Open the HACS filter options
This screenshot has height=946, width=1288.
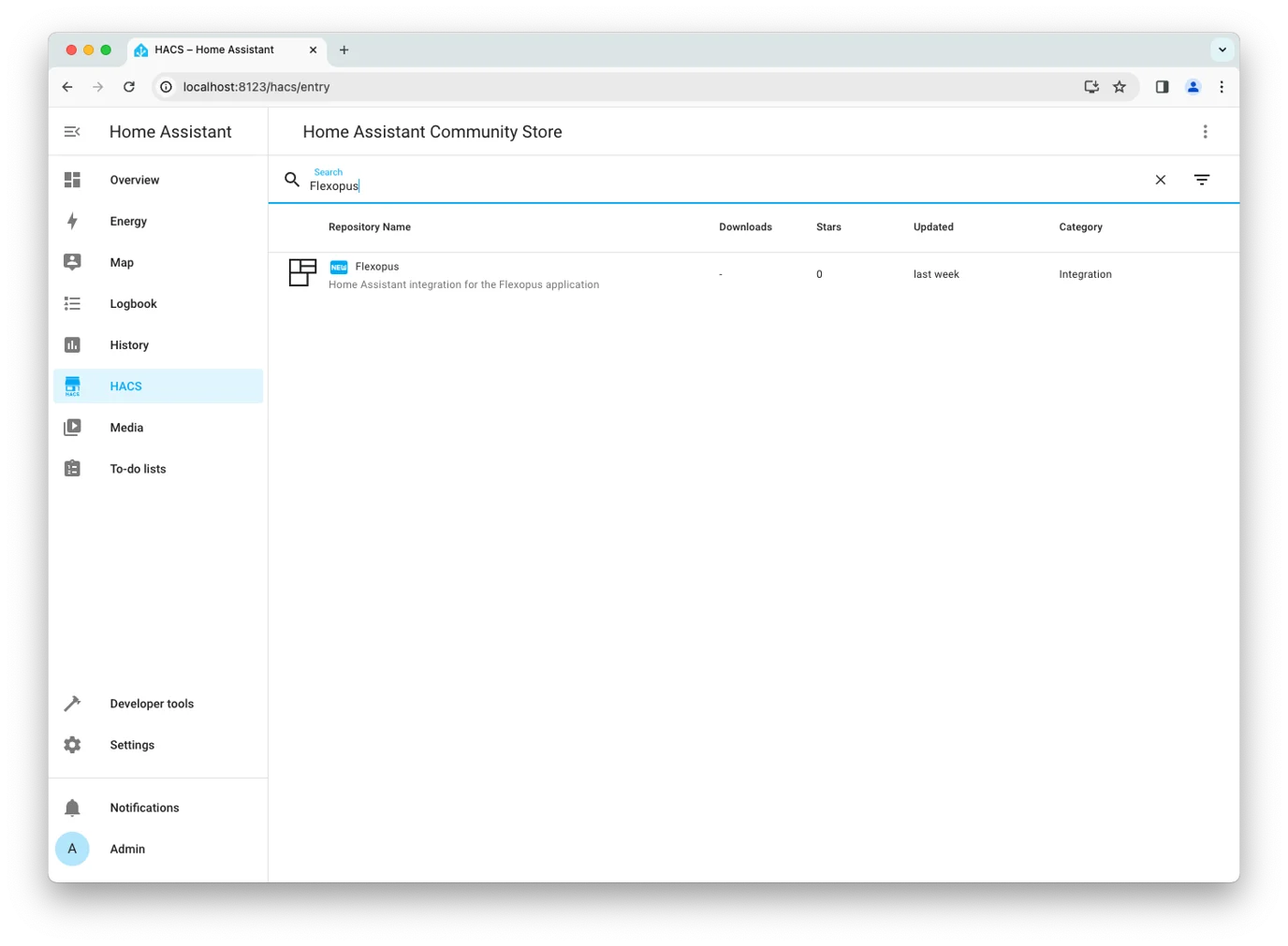point(1202,180)
